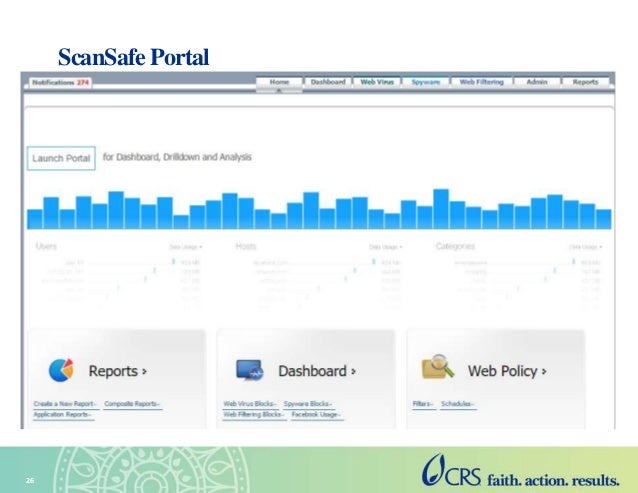Click the Notifications 274 indicator
Image resolution: width=638 pixels, height=493 pixels.
60,83
